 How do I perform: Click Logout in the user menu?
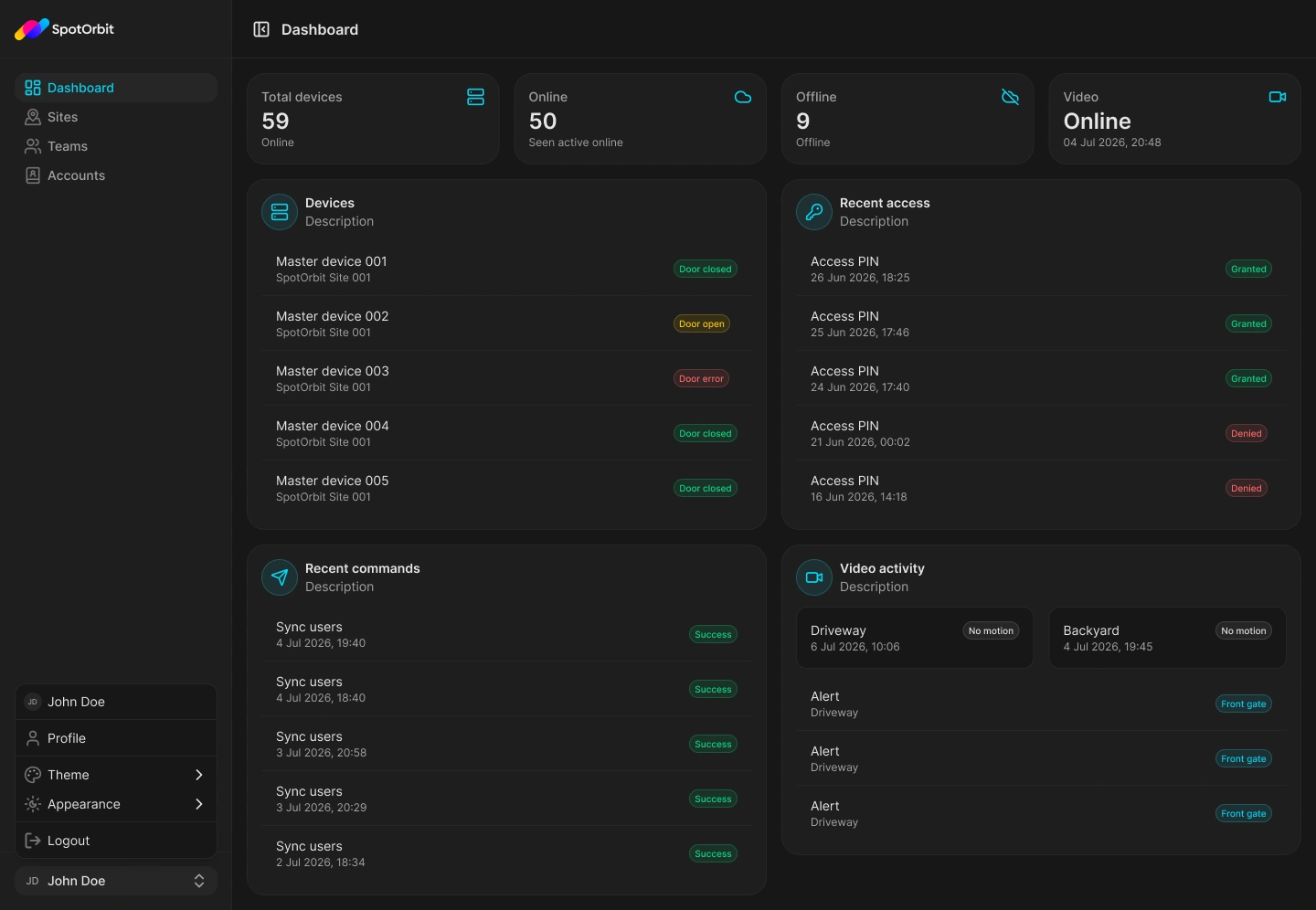point(116,841)
